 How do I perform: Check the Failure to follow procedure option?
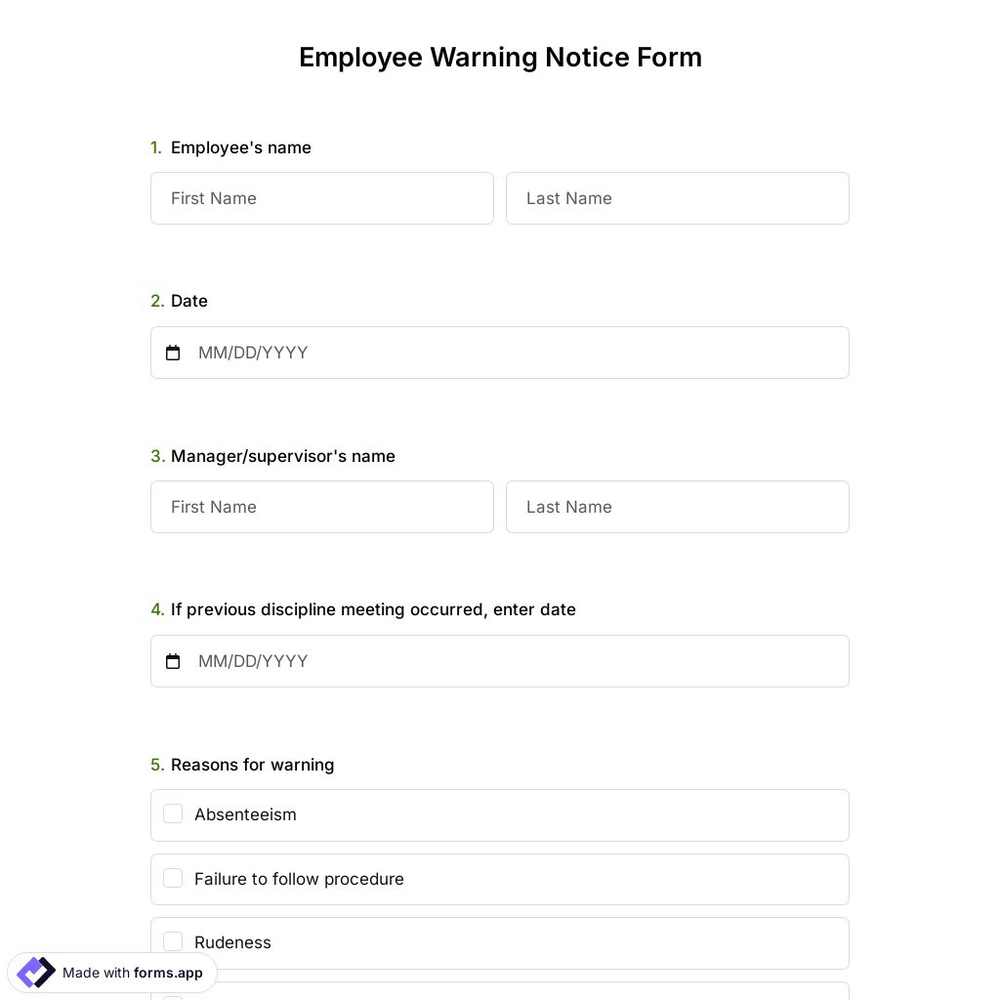172,877
